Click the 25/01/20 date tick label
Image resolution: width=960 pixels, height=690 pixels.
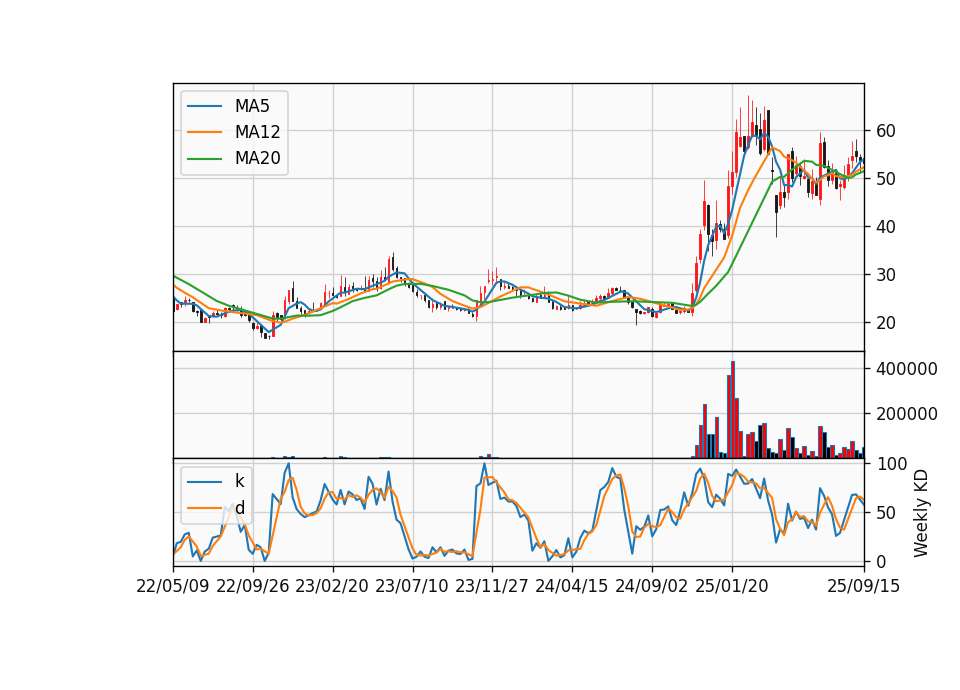coord(732,586)
